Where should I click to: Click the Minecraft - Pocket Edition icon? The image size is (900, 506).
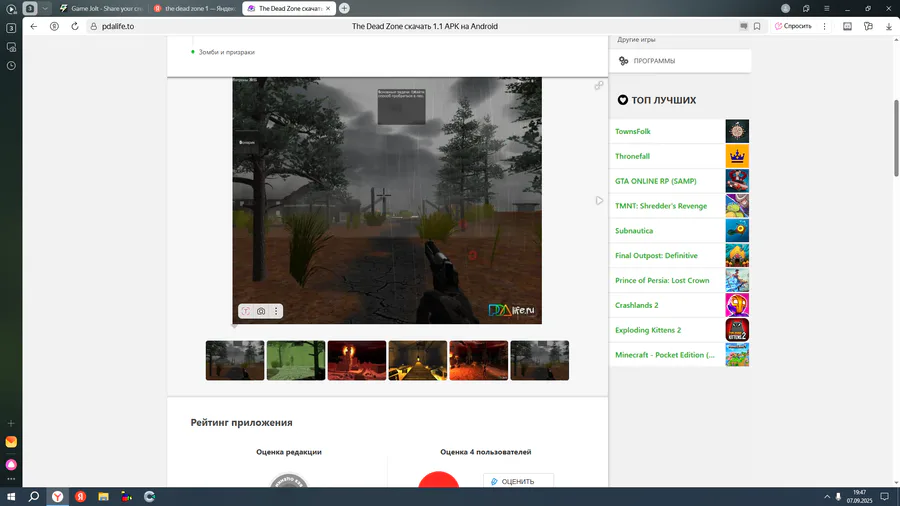[737, 355]
